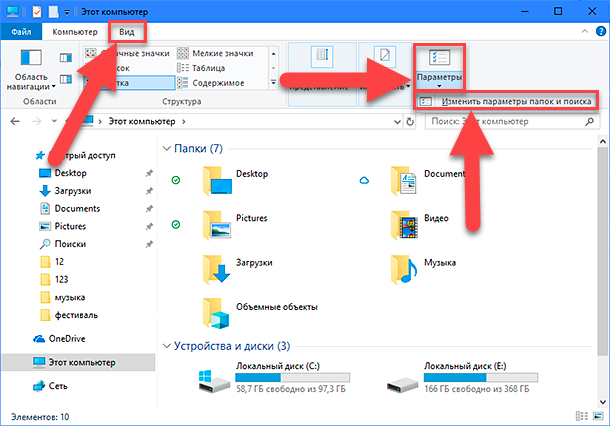Collapse the Папки (7) group
The width and height of the screenshot is (610, 426).
(167, 149)
